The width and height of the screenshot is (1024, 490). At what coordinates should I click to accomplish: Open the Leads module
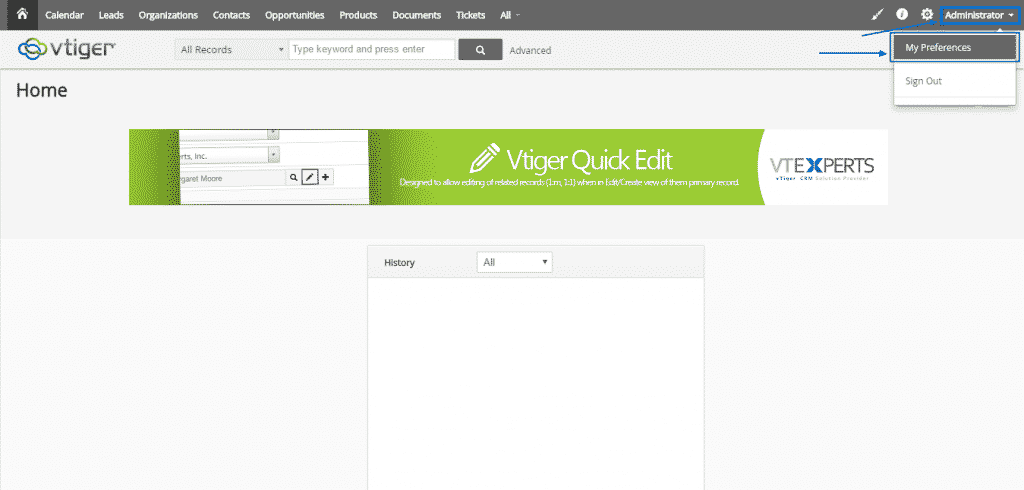click(x=111, y=15)
